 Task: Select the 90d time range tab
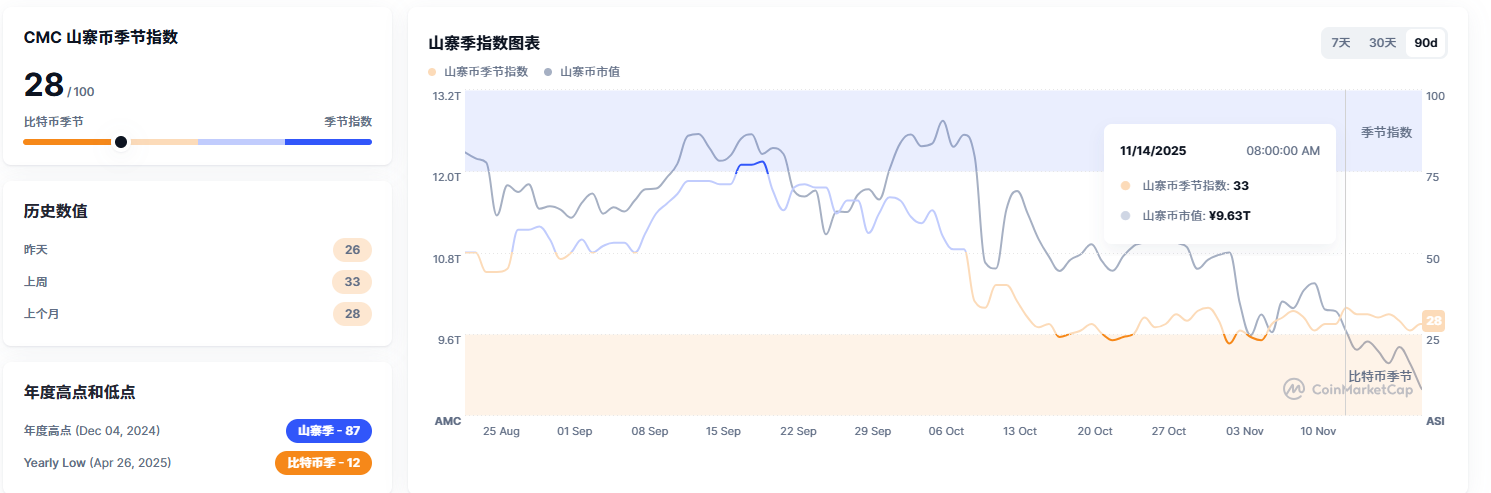tap(1426, 43)
